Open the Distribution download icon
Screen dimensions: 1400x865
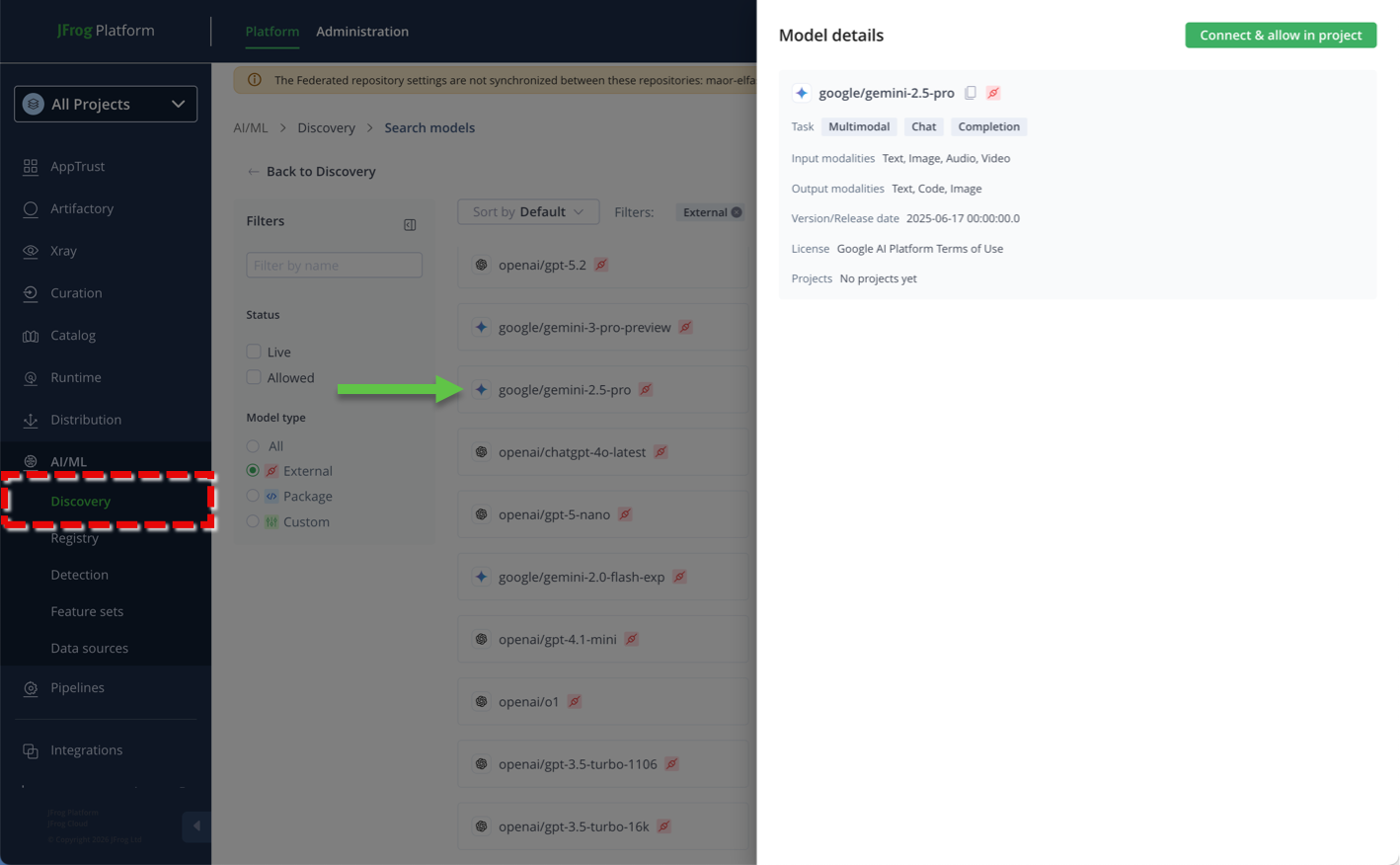pyautogui.click(x=31, y=420)
